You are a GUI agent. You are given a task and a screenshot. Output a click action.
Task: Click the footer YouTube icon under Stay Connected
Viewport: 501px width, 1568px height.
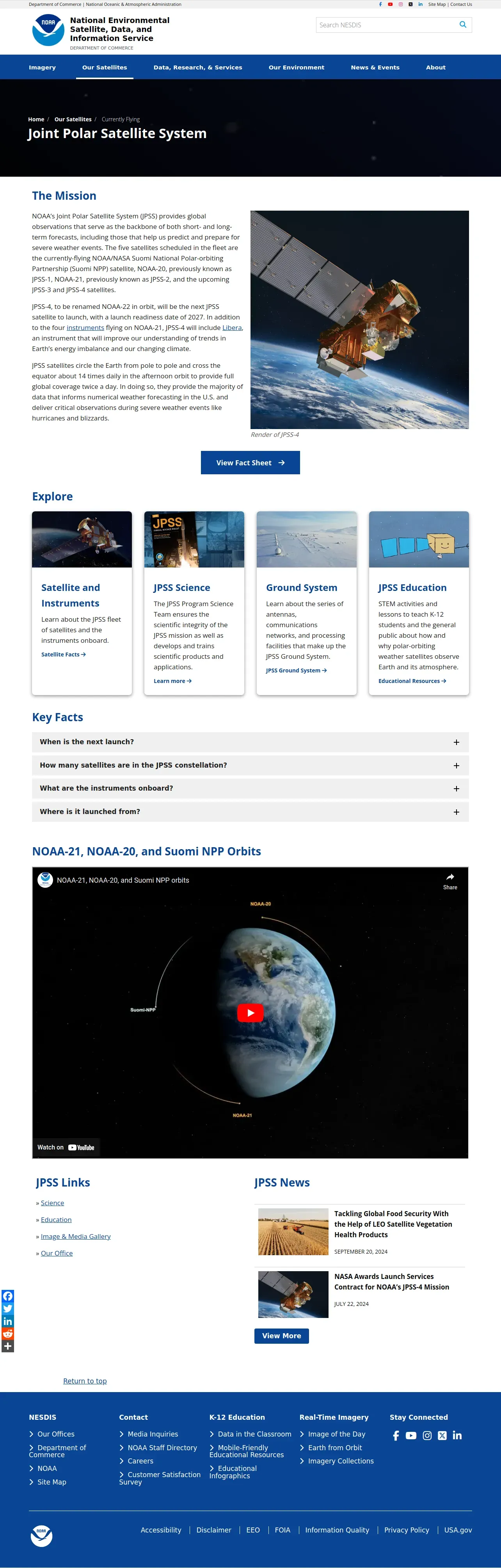pos(411,1435)
